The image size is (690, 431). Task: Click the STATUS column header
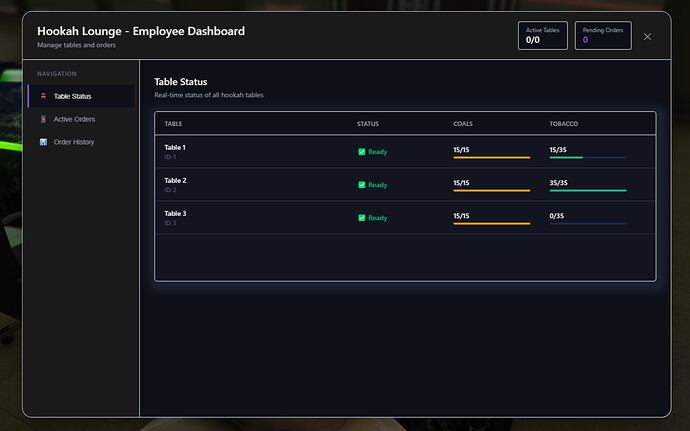pyautogui.click(x=367, y=124)
